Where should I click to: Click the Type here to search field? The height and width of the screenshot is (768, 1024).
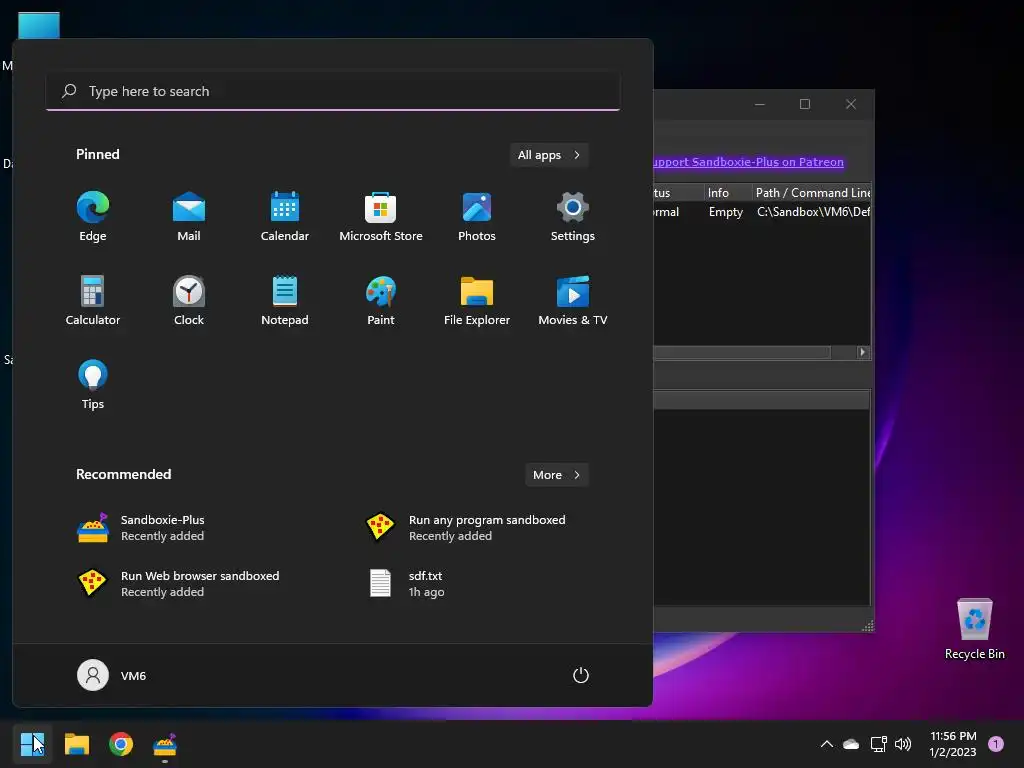click(333, 91)
